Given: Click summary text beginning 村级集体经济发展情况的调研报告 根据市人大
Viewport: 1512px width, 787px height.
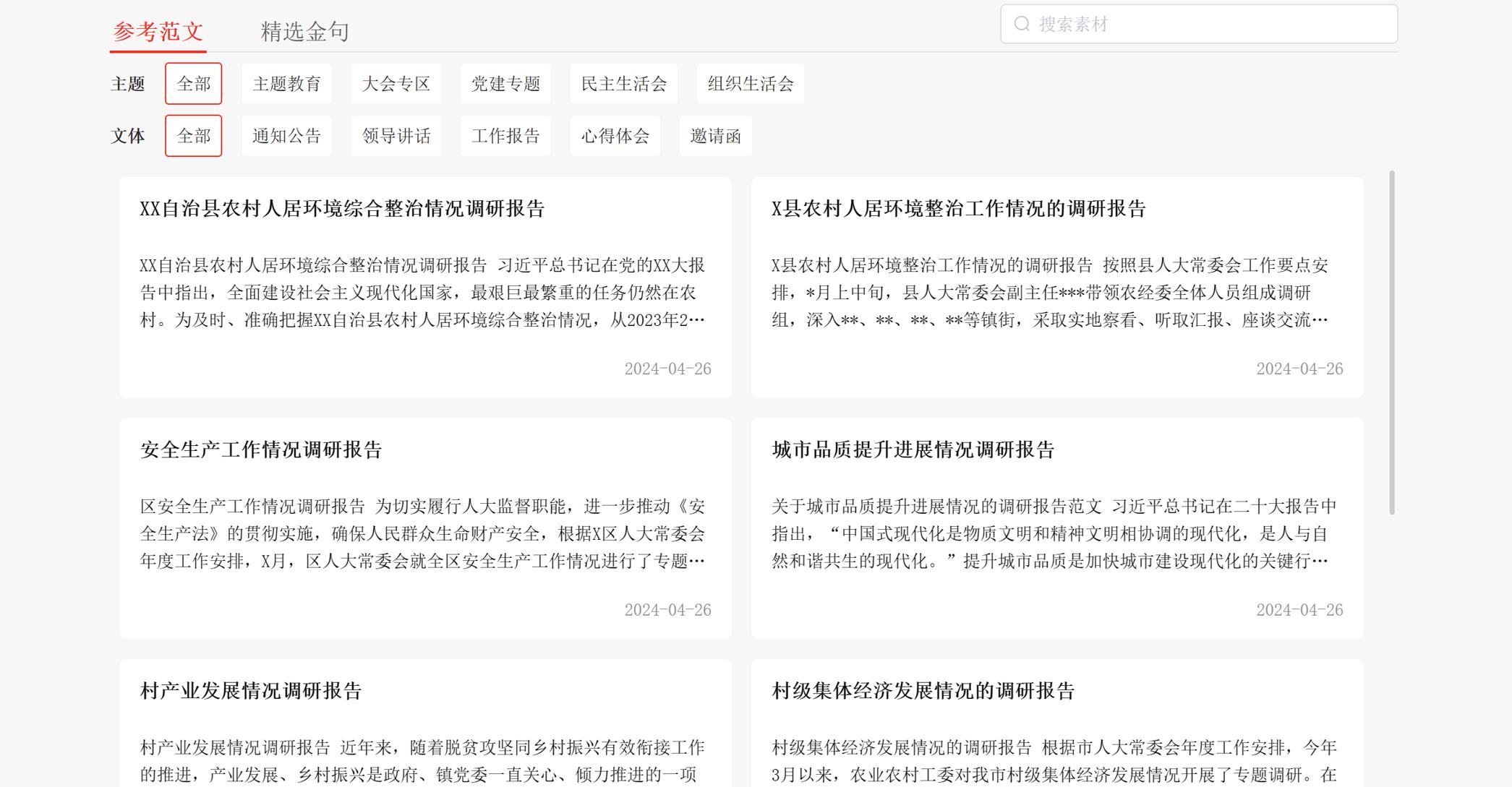Looking at the screenshot, I should tap(1054, 761).
